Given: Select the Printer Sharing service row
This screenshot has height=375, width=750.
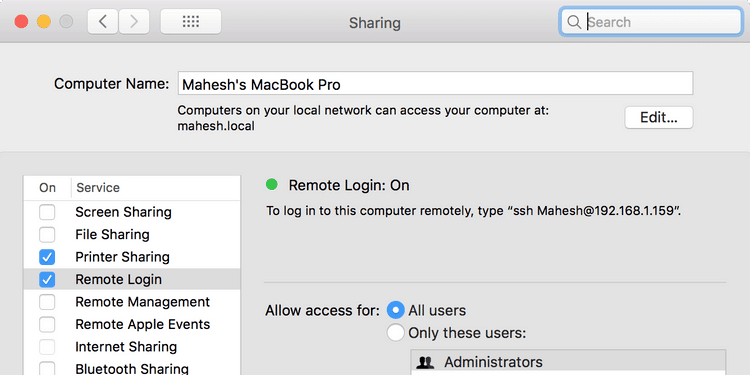Looking at the screenshot, I should tap(132, 257).
